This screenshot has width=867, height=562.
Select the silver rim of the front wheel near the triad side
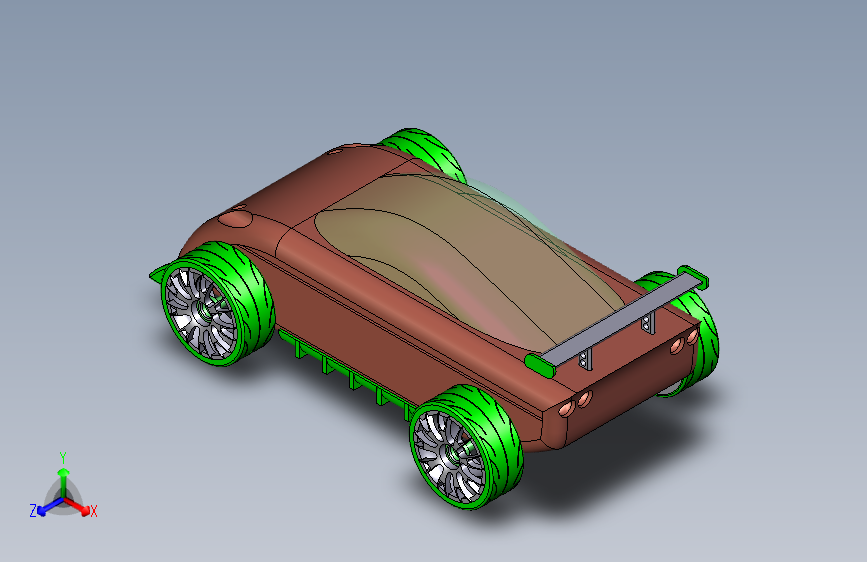click(x=201, y=313)
